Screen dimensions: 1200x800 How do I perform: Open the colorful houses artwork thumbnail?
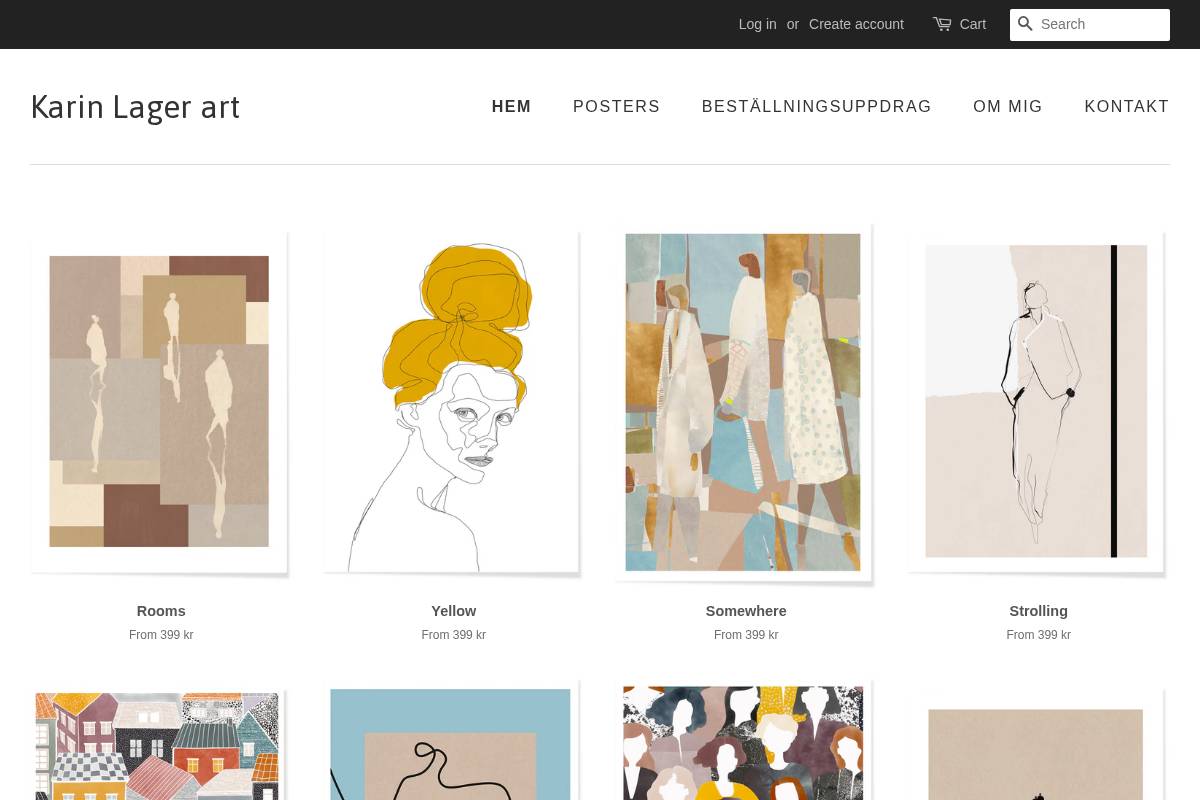157,745
